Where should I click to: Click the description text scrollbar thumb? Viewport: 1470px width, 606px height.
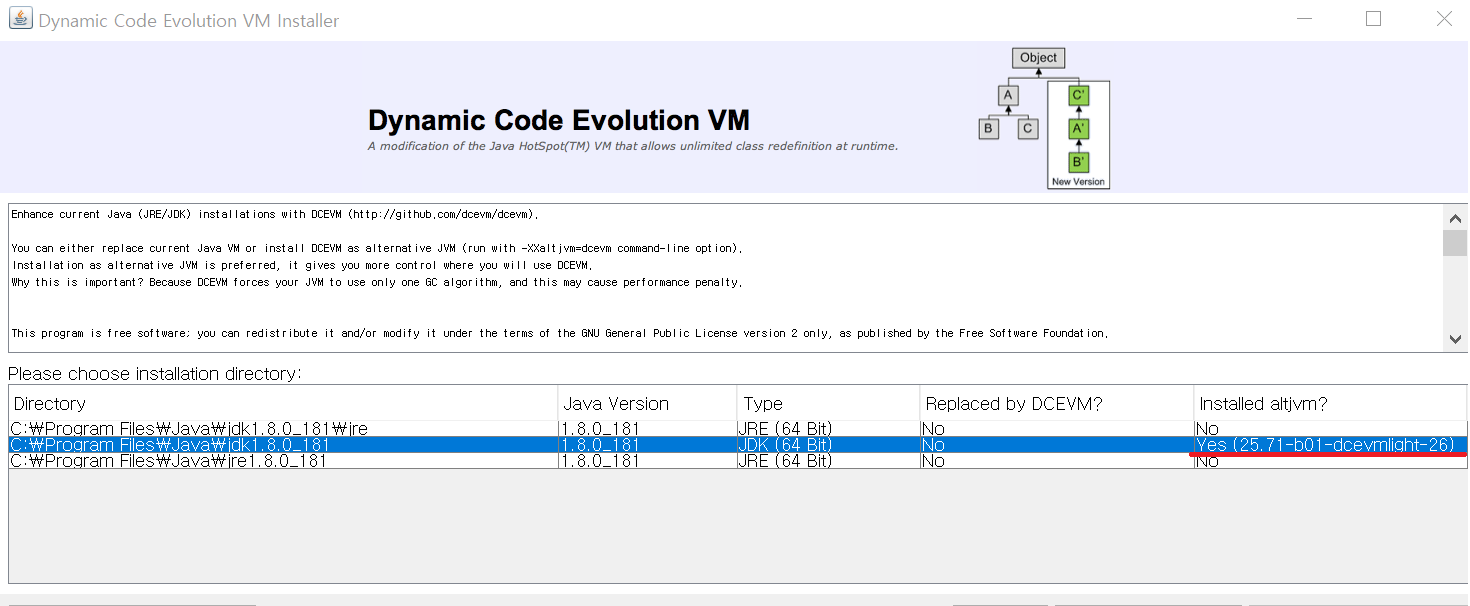[1455, 243]
